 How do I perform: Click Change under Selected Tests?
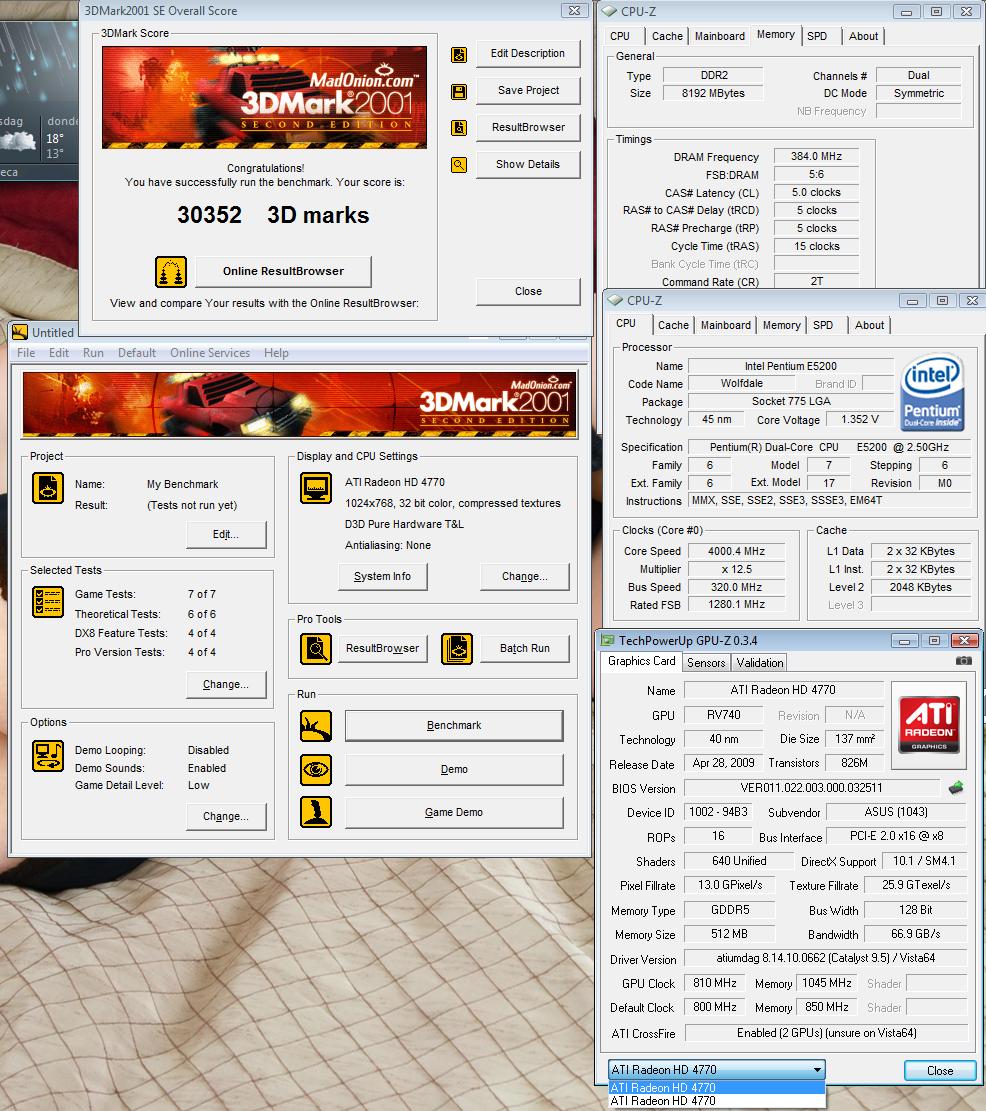[x=226, y=684]
